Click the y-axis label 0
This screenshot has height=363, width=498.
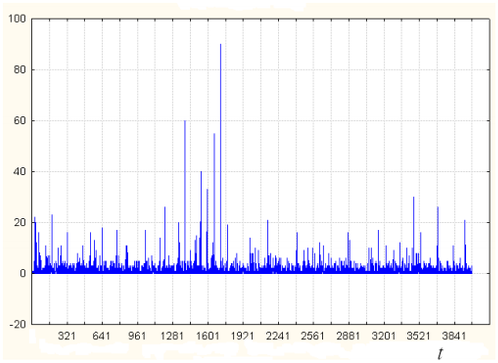point(23,273)
